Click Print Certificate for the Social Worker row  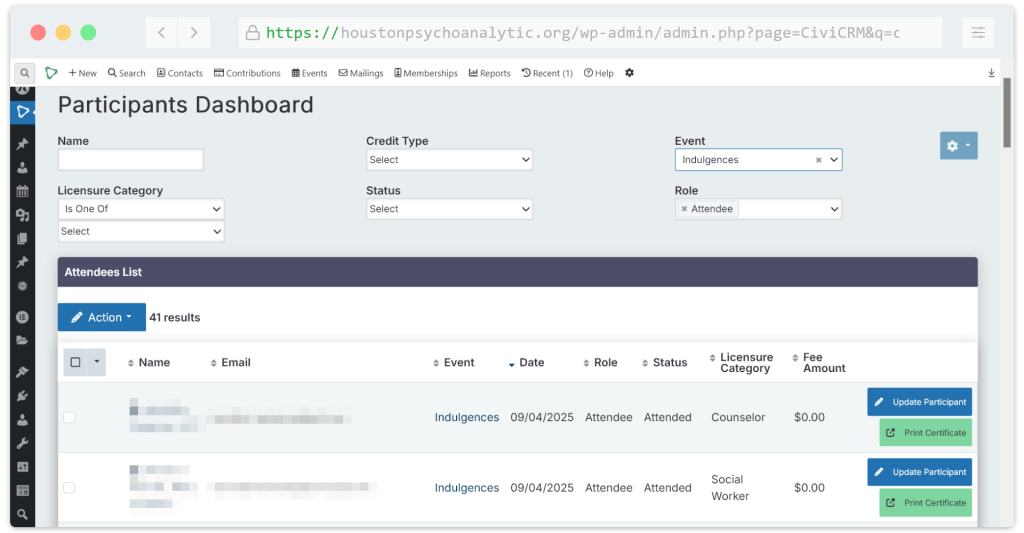[925, 503]
